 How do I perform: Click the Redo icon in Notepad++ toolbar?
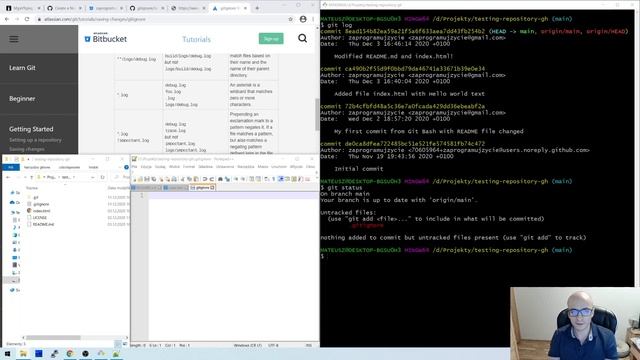click(211, 179)
